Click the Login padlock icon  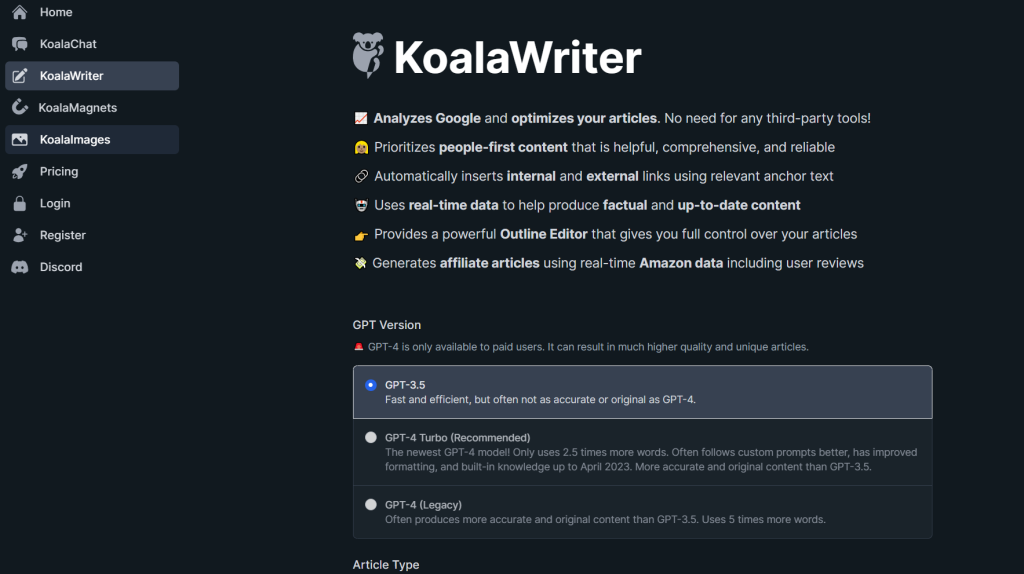(x=20, y=203)
